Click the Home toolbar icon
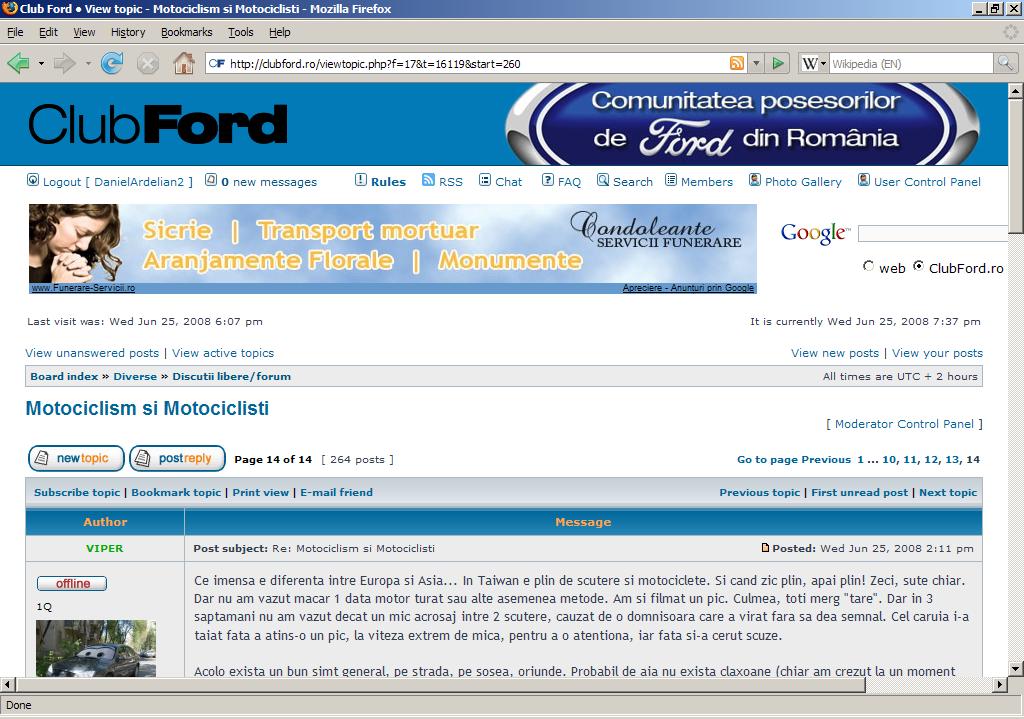This screenshot has width=1024, height=719. 184,63
